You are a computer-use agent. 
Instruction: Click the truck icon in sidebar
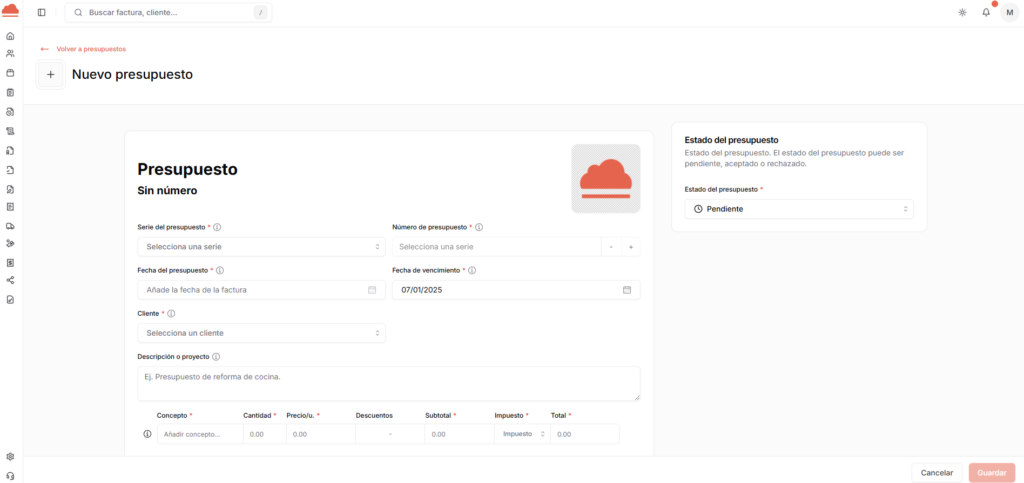(10, 226)
